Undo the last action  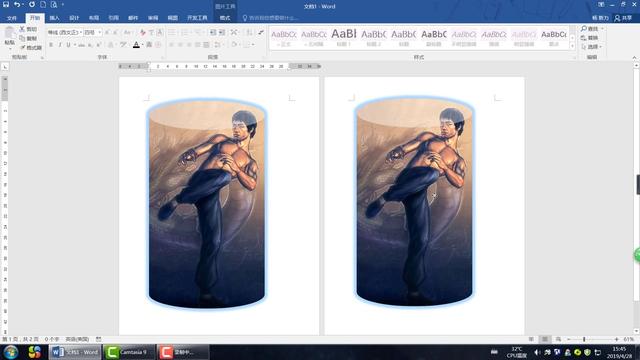(17, 4)
